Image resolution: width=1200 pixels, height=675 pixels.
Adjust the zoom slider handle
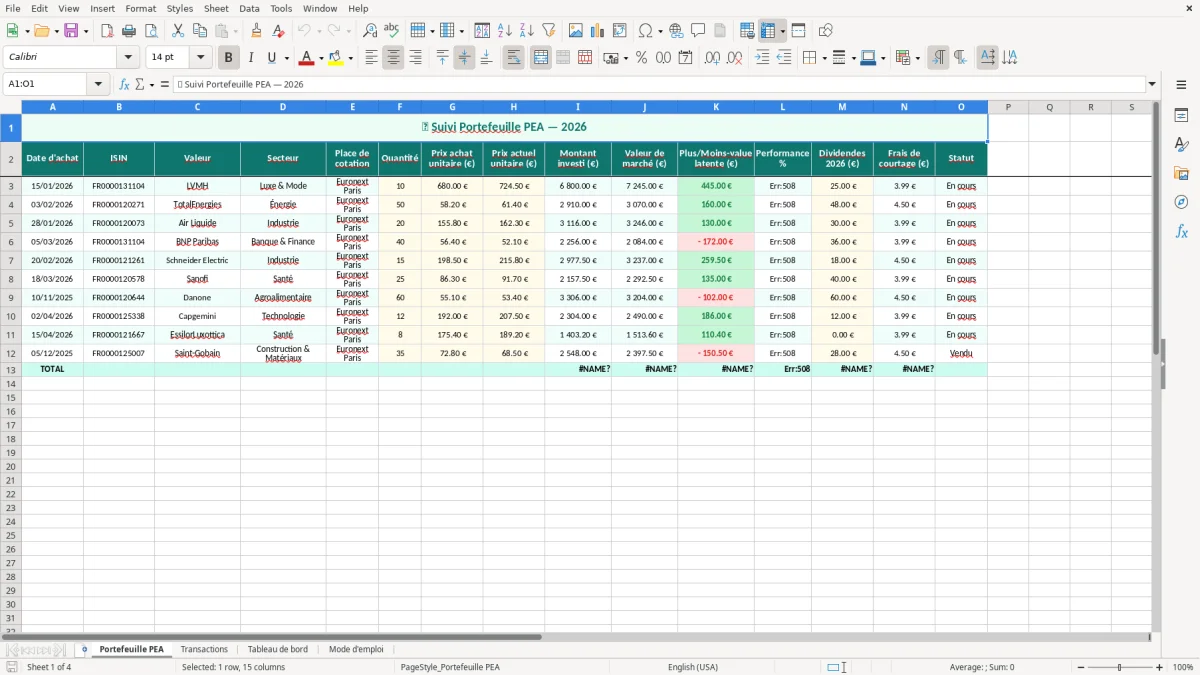point(1120,667)
